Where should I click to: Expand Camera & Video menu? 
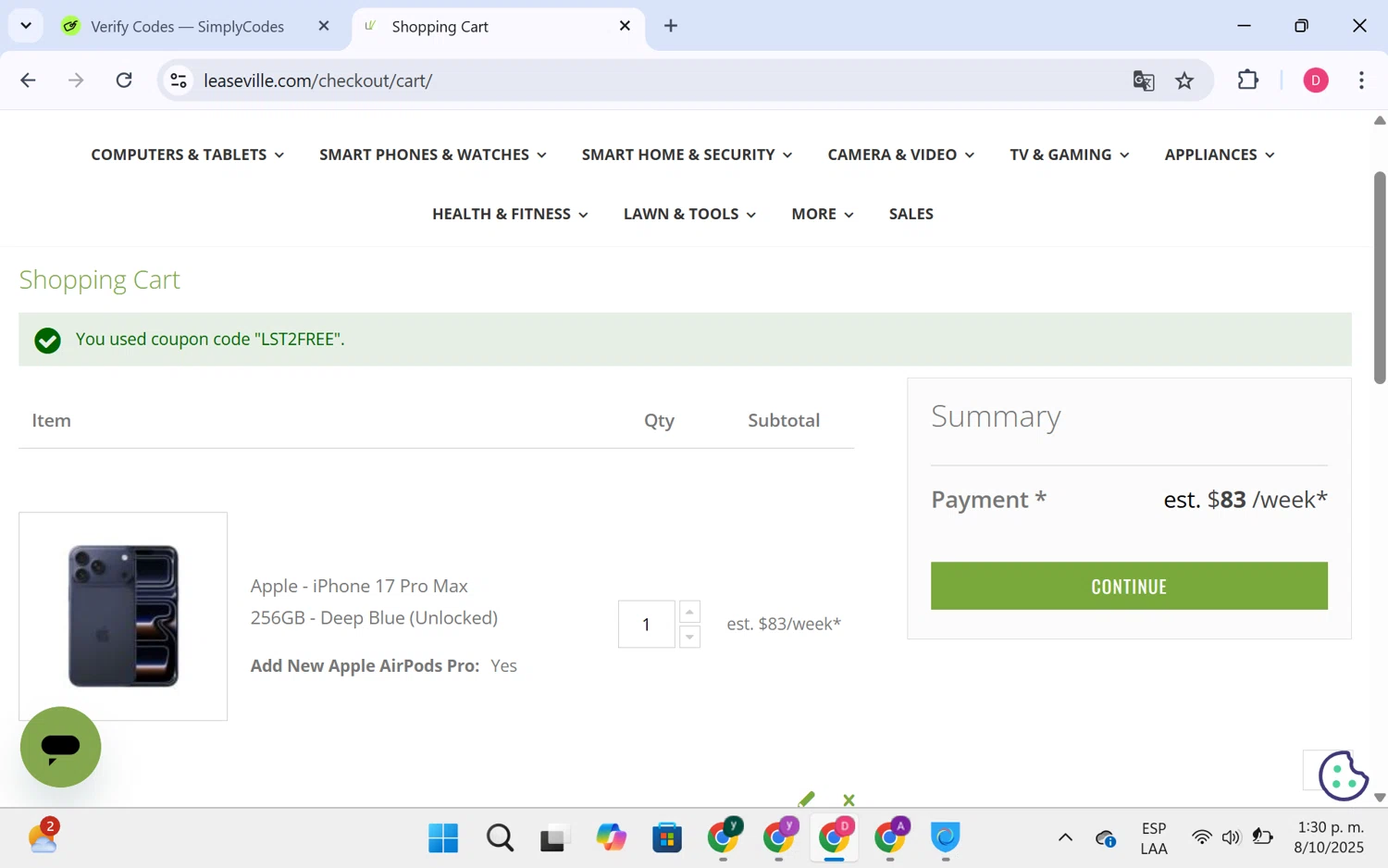point(900,155)
